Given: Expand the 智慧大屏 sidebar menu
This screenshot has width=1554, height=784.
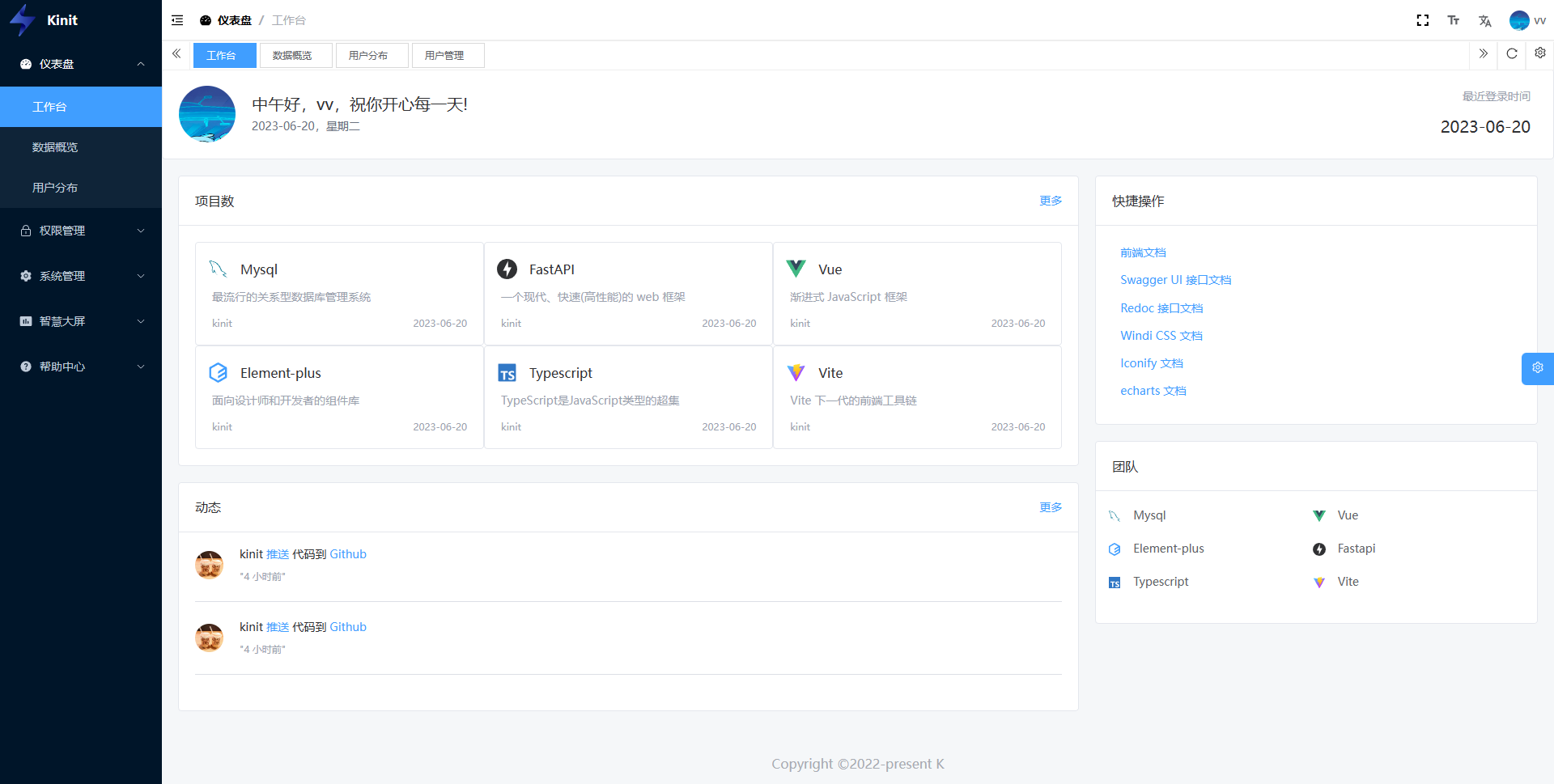Looking at the screenshot, I should (81, 321).
